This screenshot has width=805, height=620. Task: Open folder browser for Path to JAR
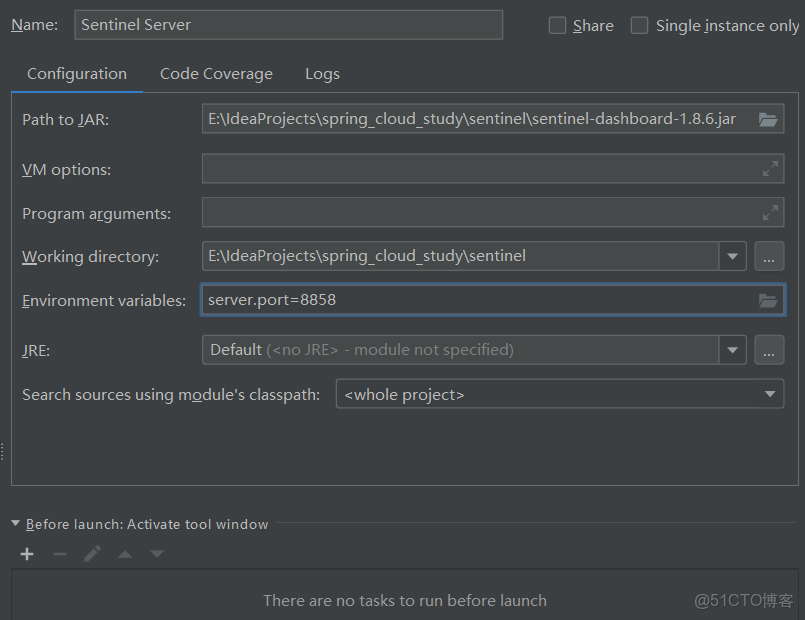point(768,119)
